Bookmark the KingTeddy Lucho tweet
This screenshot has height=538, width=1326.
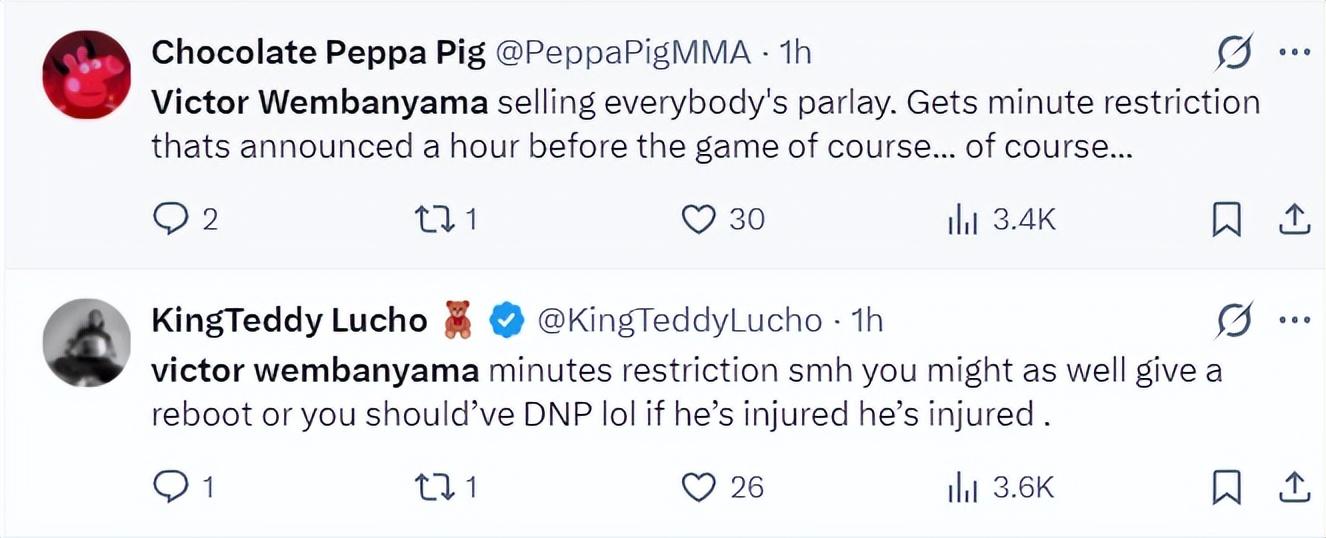(x=1226, y=487)
